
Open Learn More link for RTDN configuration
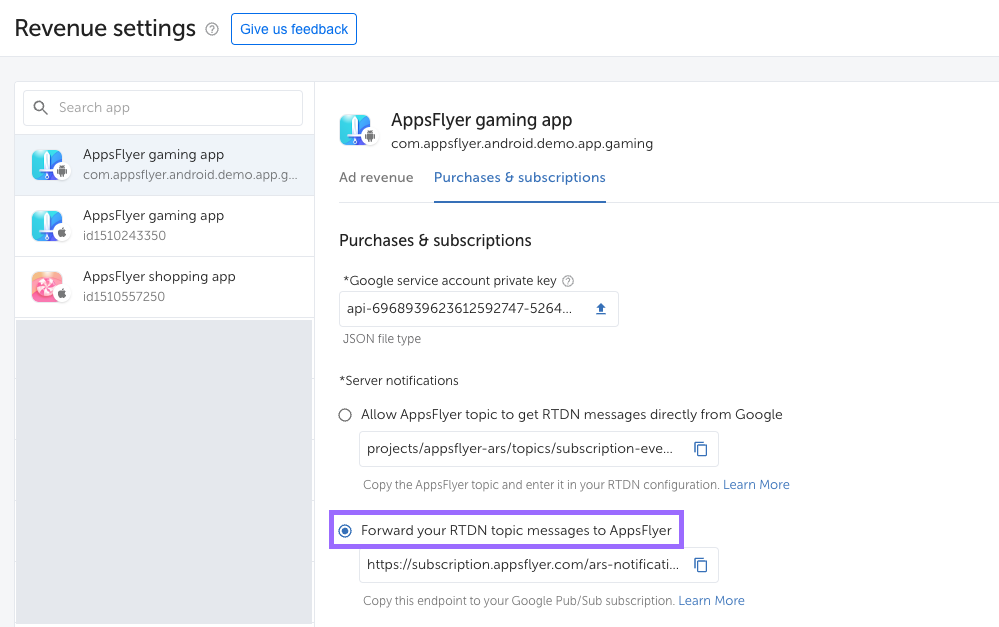click(x=756, y=485)
